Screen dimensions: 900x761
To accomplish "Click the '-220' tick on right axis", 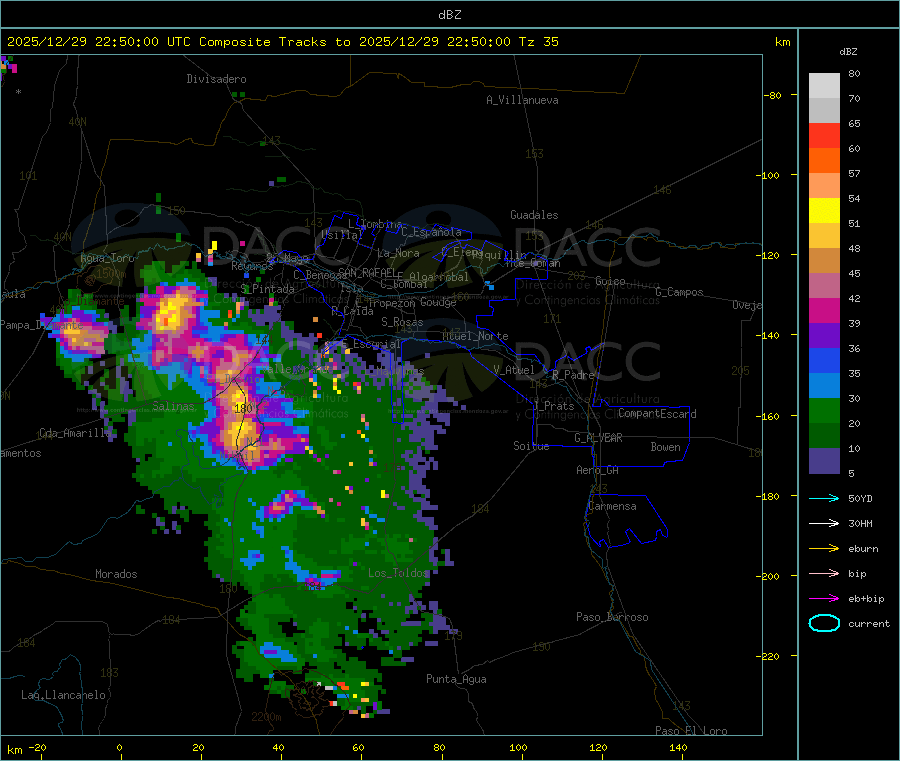I will [x=770, y=656].
